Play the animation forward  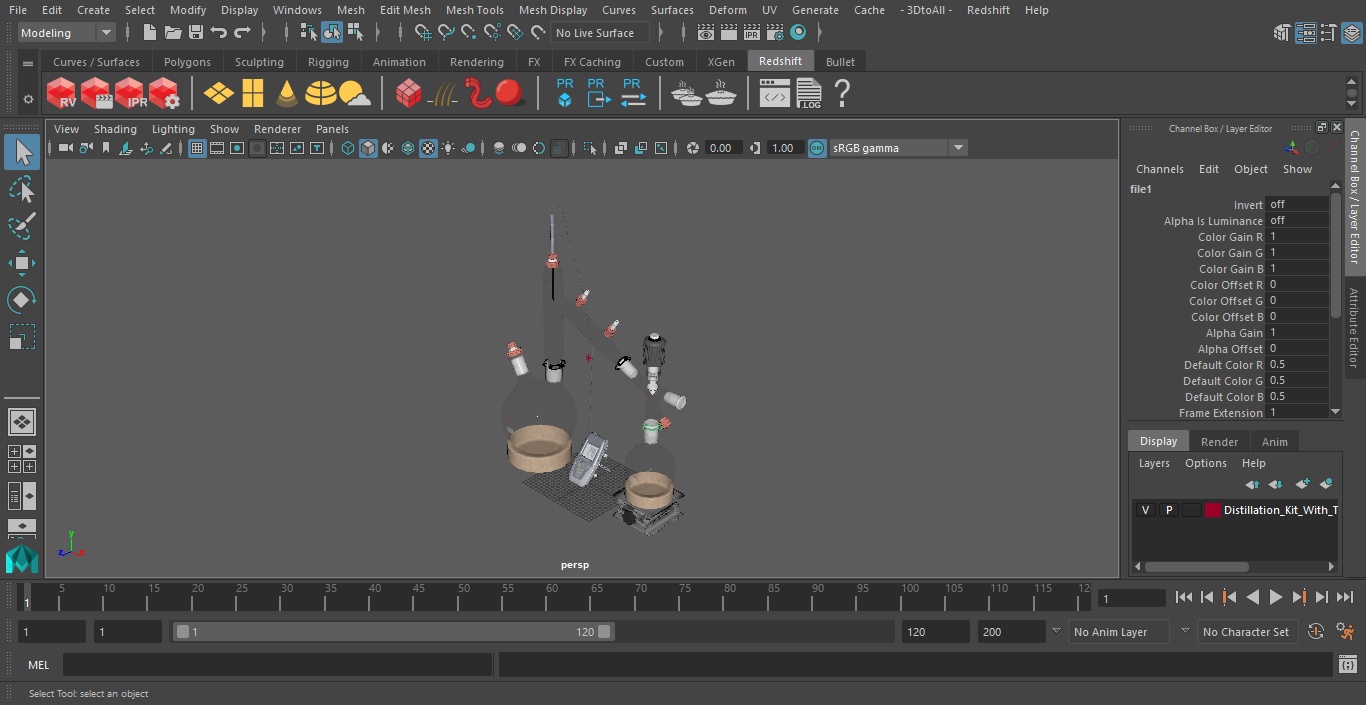tap(1276, 597)
